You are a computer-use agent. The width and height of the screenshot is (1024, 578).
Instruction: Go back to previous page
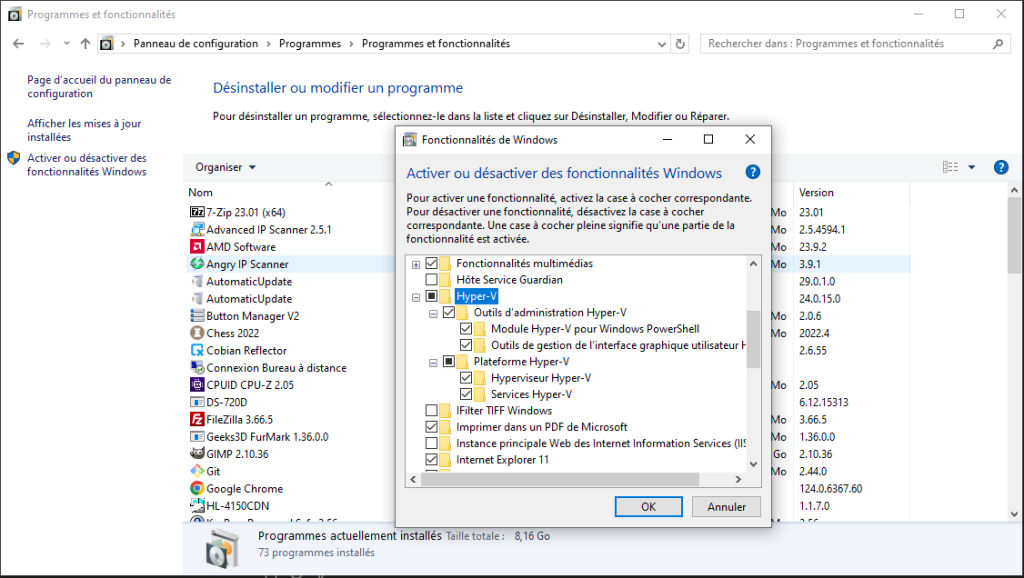coord(18,44)
